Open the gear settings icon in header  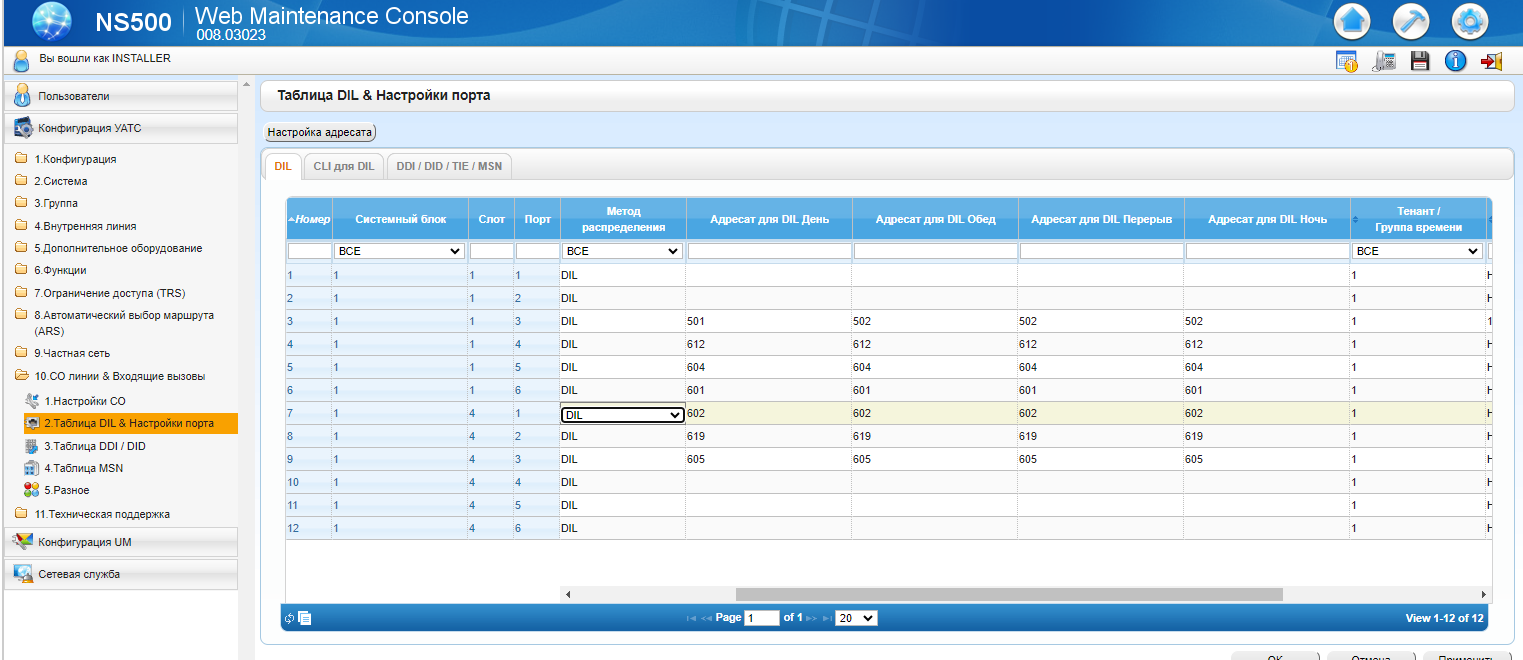1470,20
